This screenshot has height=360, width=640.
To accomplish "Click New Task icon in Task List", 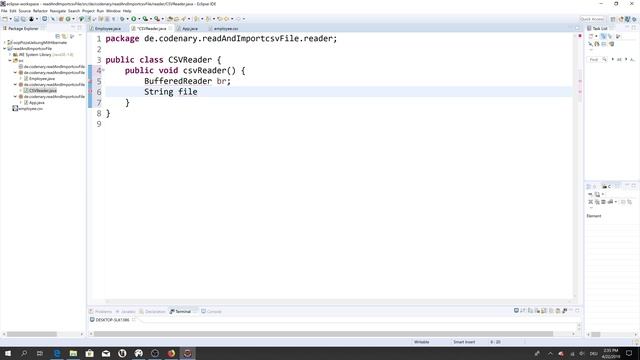I will tap(591, 36).
